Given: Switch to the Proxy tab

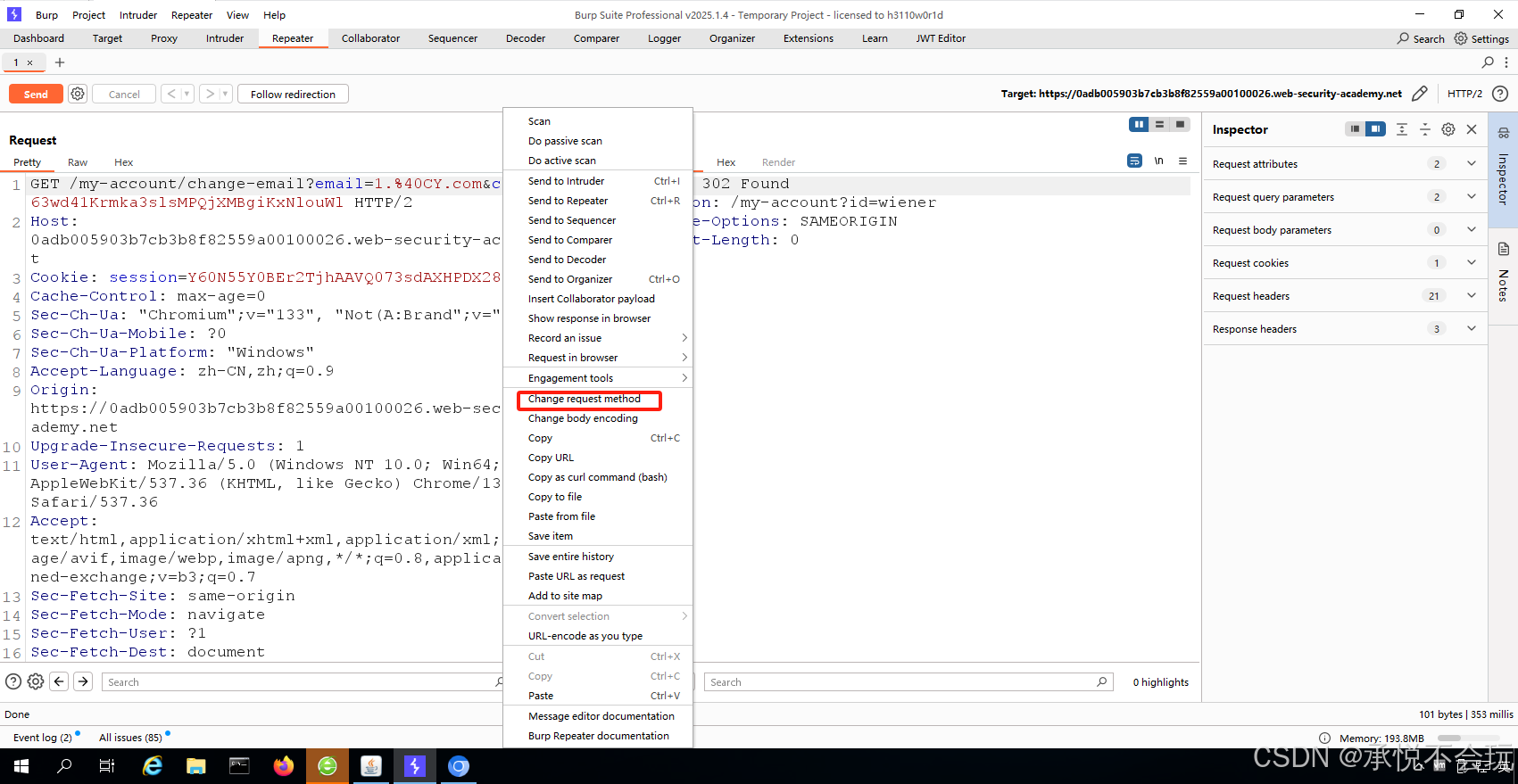Looking at the screenshot, I should tap(164, 38).
